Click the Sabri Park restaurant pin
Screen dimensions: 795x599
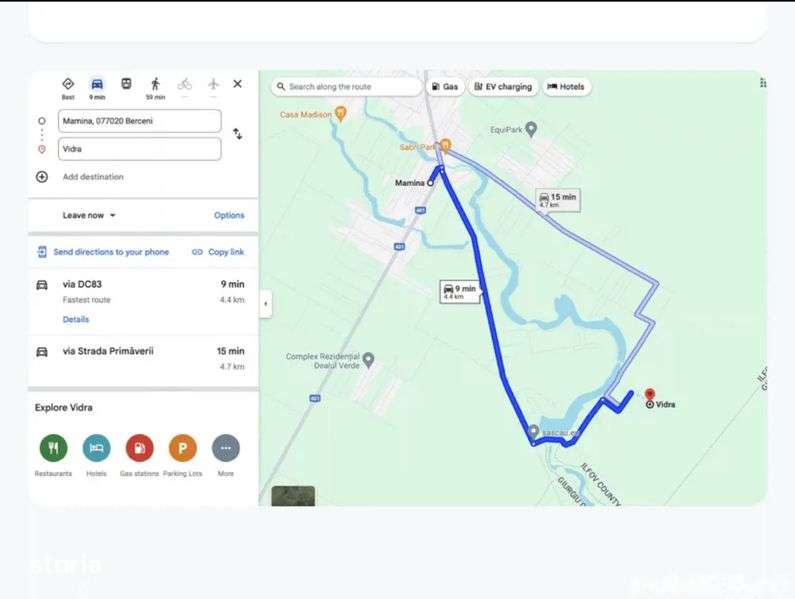tap(445, 146)
